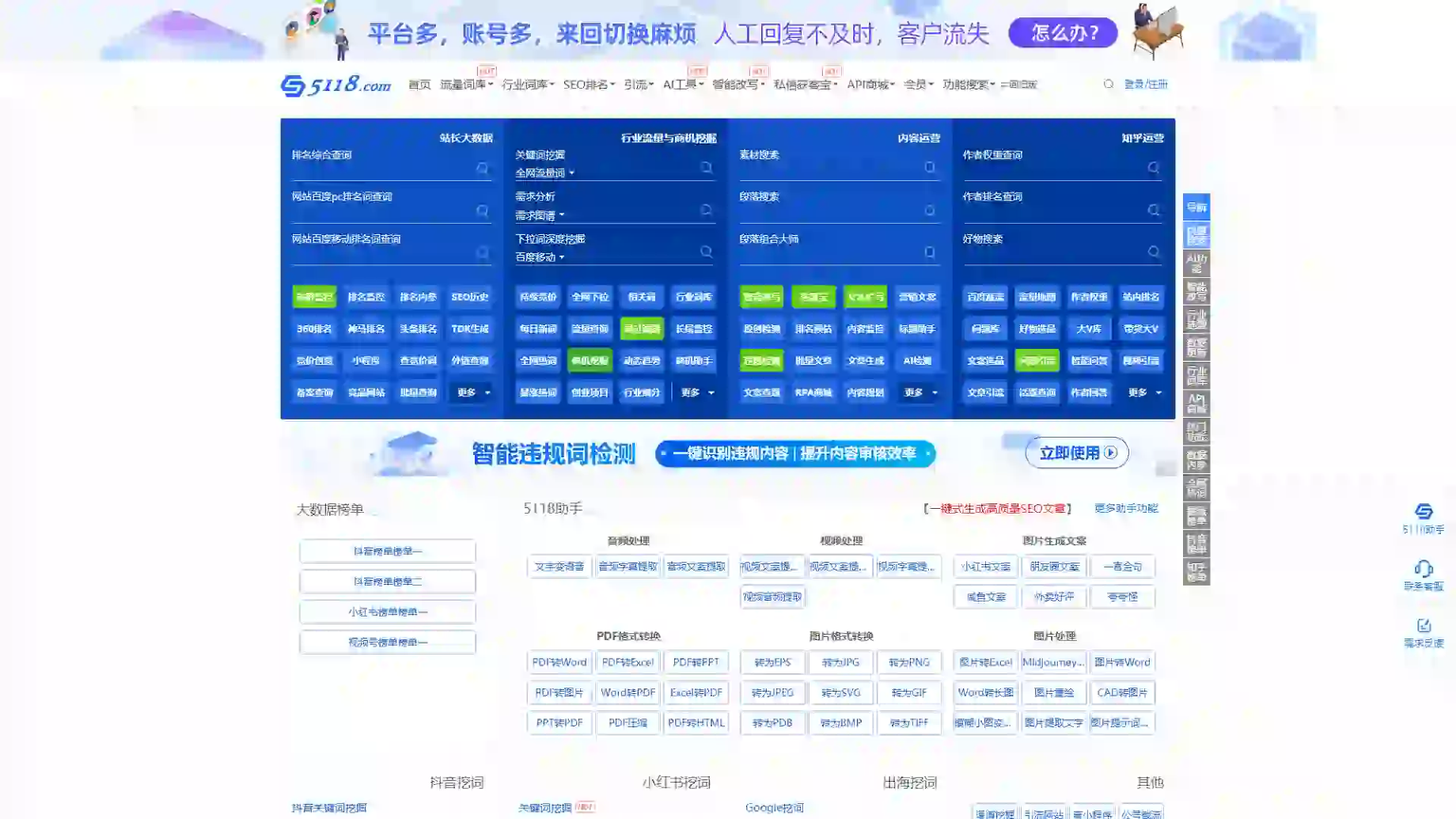Click the search icon for 好物搜索
This screenshot has width=1456, height=819.
pyautogui.click(x=1154, y=252)
